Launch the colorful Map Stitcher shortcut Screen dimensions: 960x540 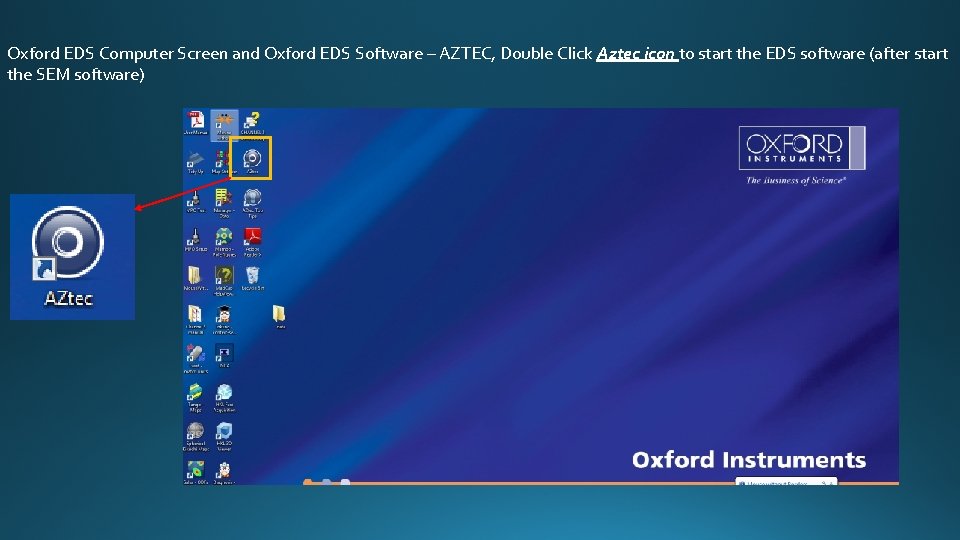(222, 162)
